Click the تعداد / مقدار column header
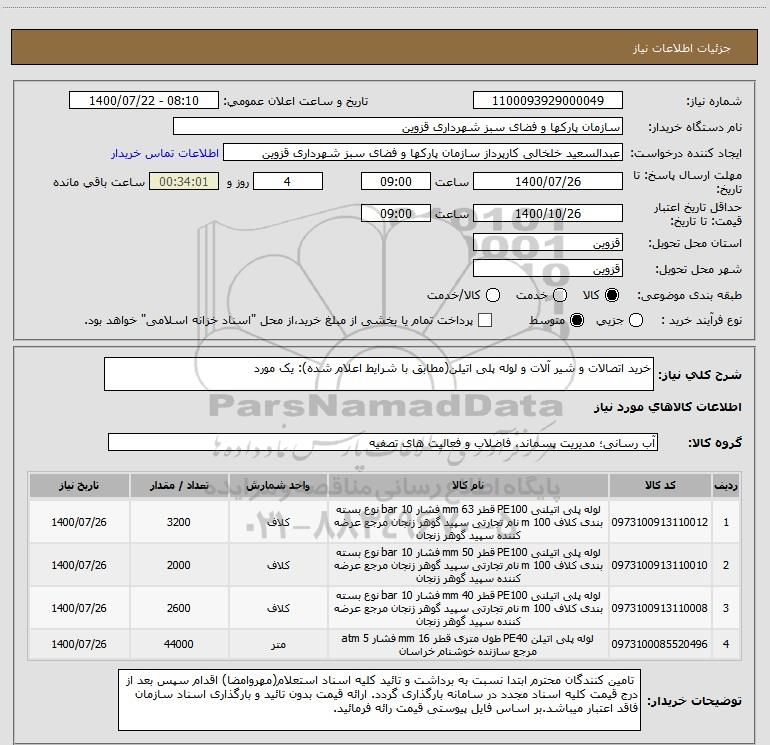Screen dimensions: 770x745 (179, 486)
